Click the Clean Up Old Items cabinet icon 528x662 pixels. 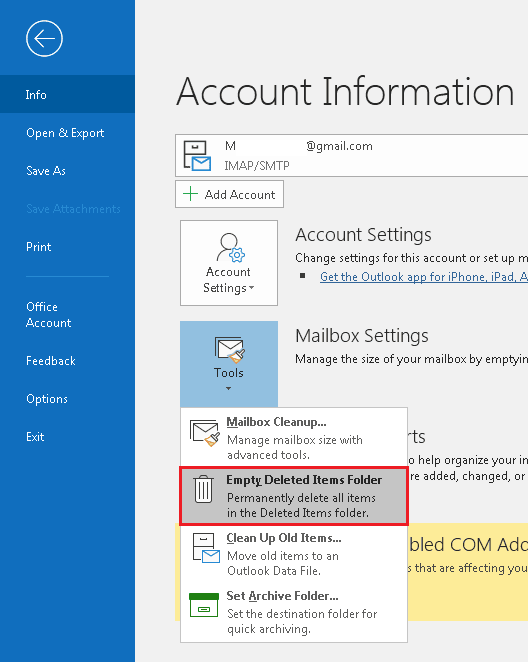pos(206,548)
